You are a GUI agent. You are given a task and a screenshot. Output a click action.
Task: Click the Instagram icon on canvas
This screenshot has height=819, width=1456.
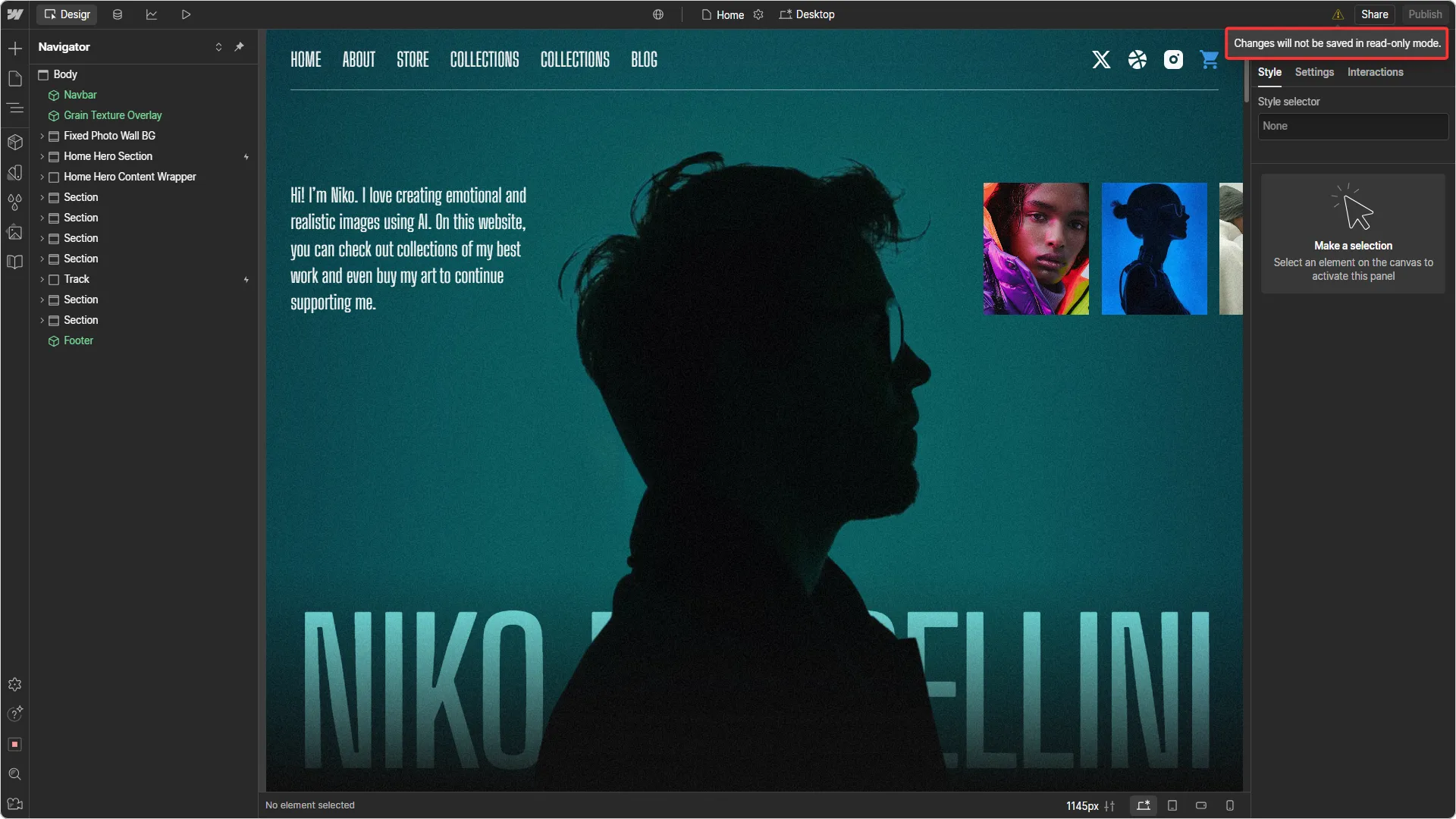click(x=1173, y=59)
